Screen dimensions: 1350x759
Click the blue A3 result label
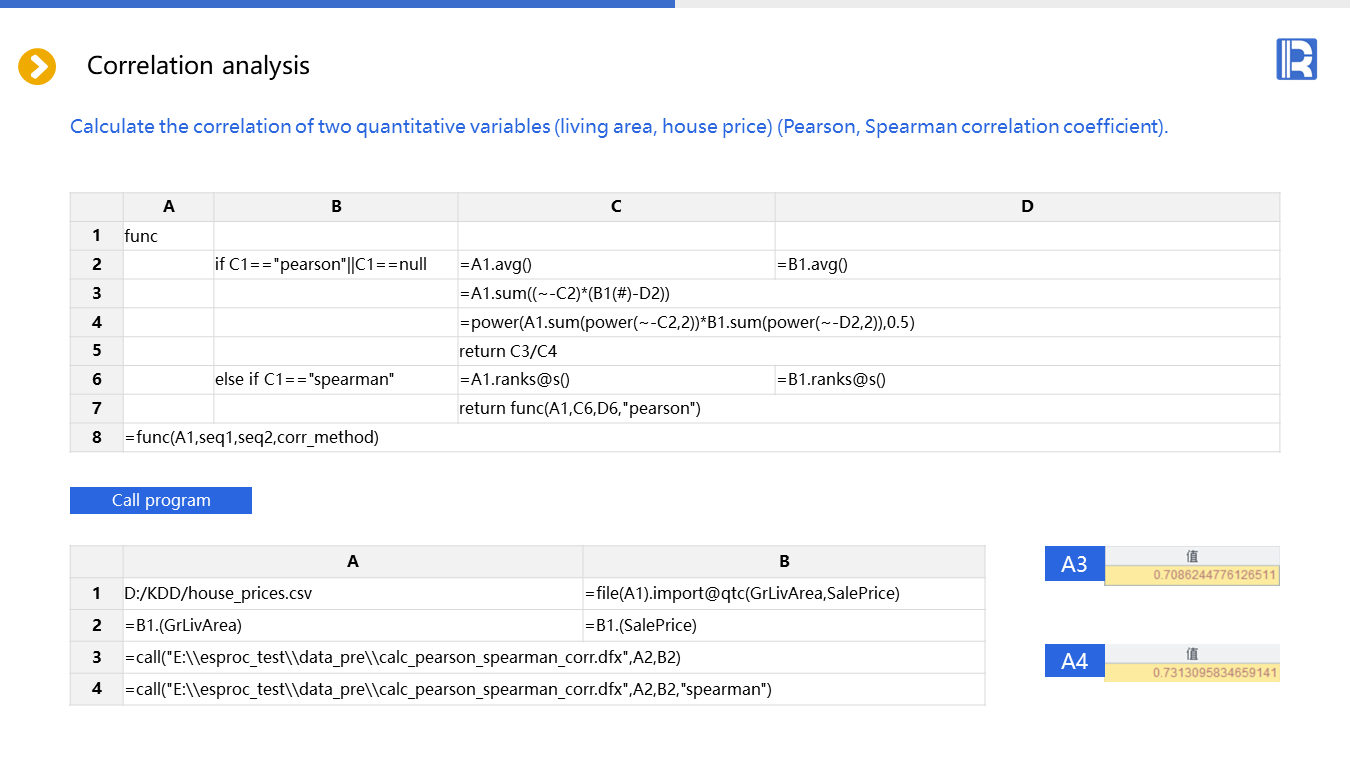[x=1074, y=564]
